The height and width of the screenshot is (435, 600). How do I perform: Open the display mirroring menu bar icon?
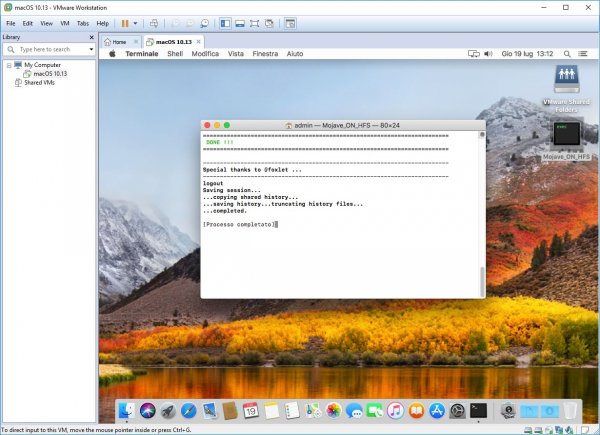coord(474,54)
